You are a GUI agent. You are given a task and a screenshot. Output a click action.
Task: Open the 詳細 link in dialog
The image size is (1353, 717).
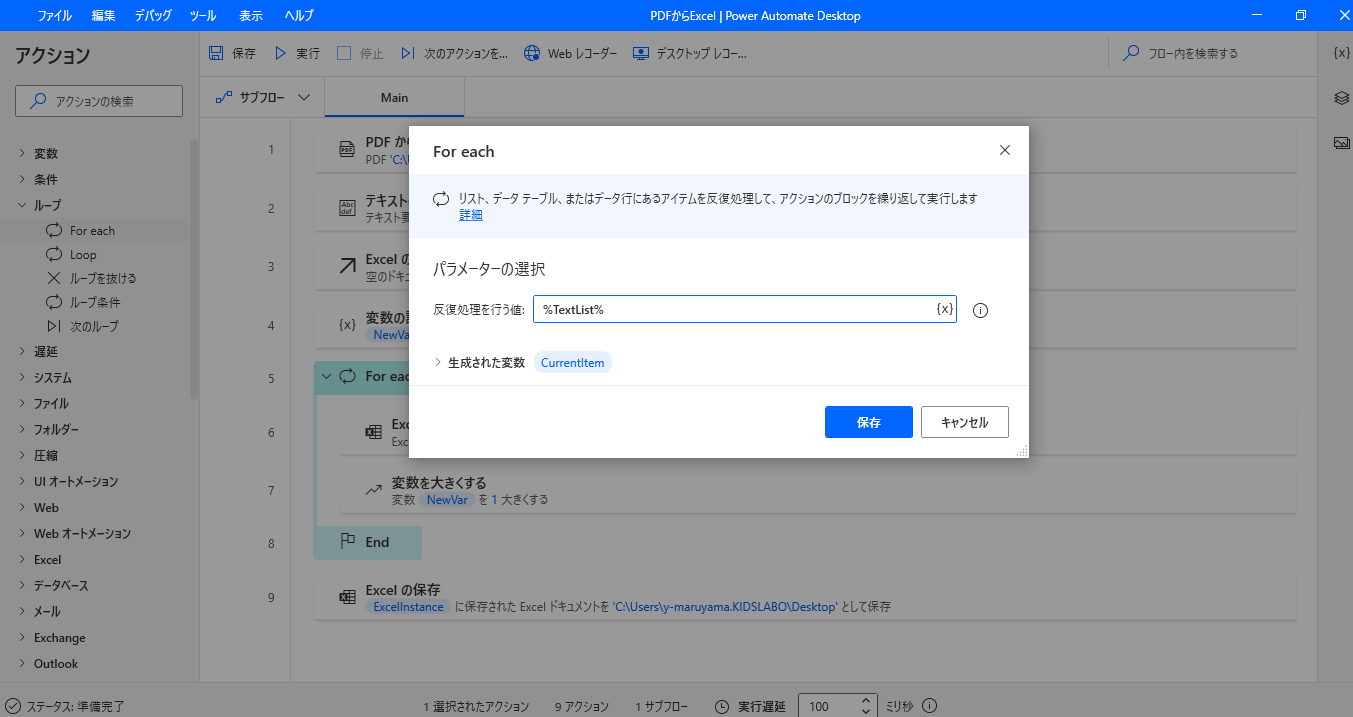coord(471,215)
